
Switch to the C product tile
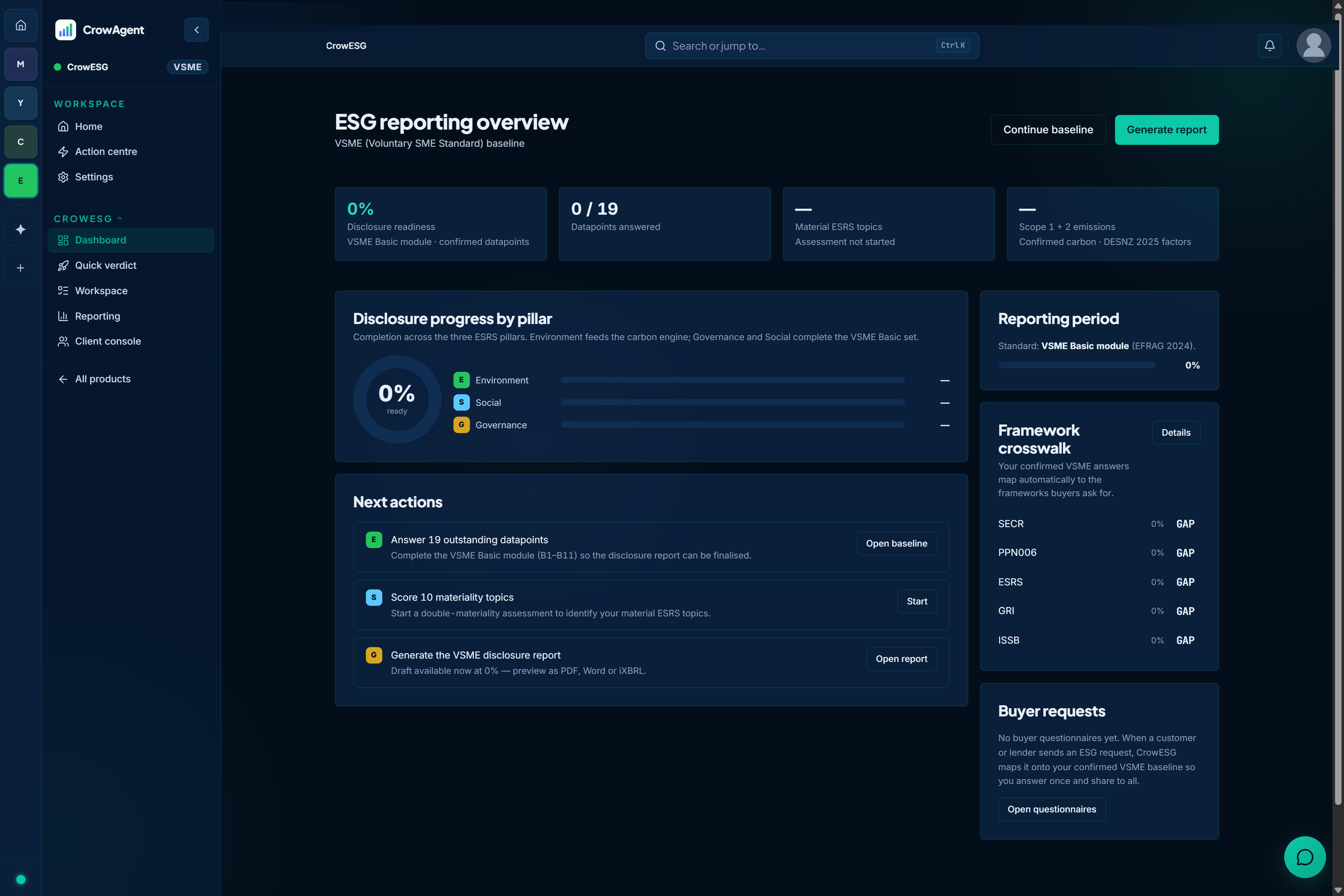coord(21,142)
